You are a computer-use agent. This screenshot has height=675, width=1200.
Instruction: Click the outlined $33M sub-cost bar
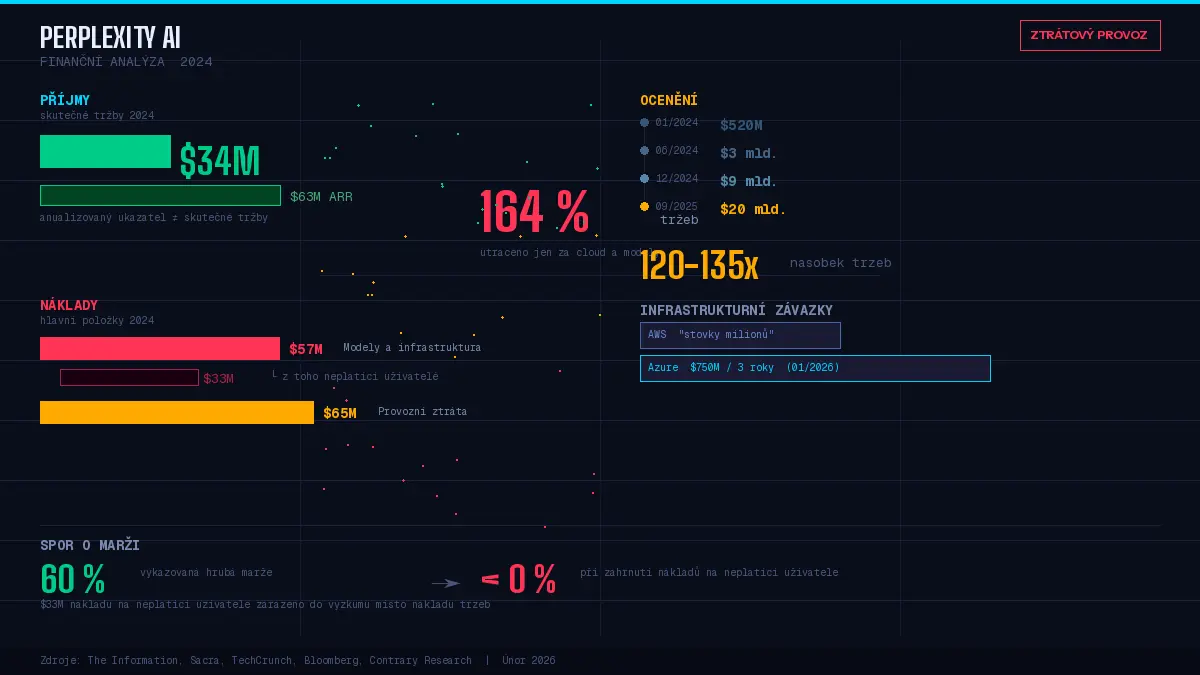coord(129,377)
